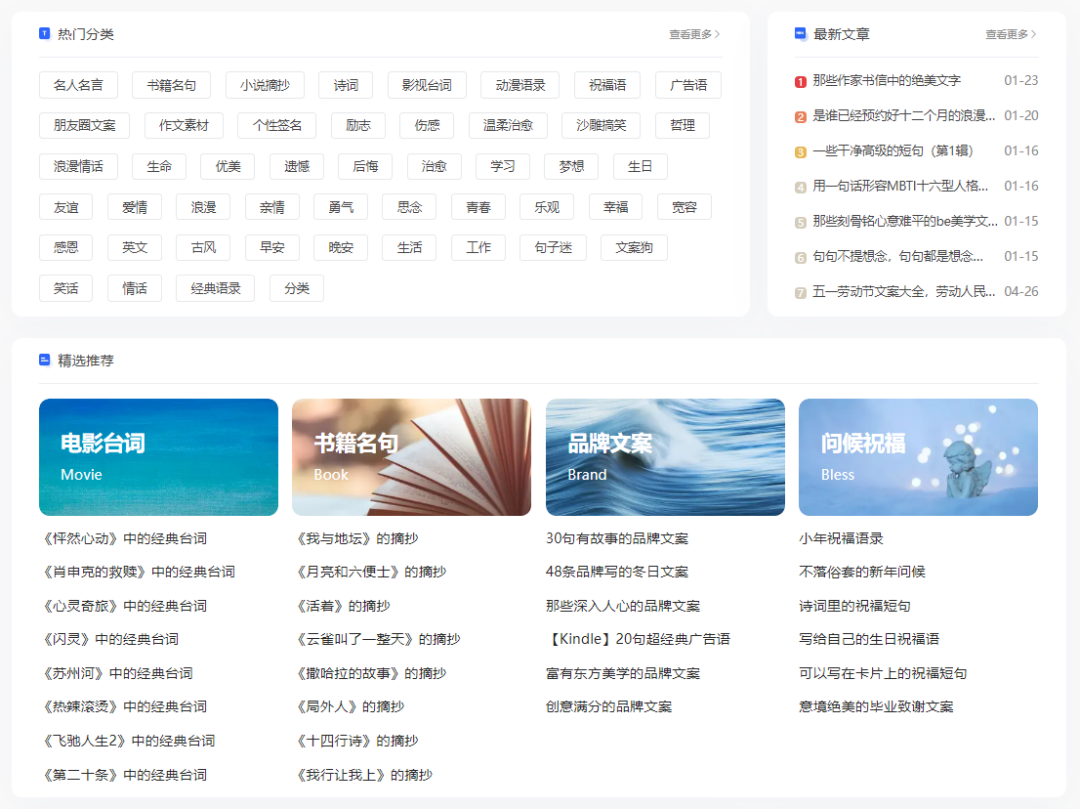This screenshot has height=809, width=1080.
Task: Open the 问候祝福 Bless card
Action: pyautogui.click(x=917, y=457)
